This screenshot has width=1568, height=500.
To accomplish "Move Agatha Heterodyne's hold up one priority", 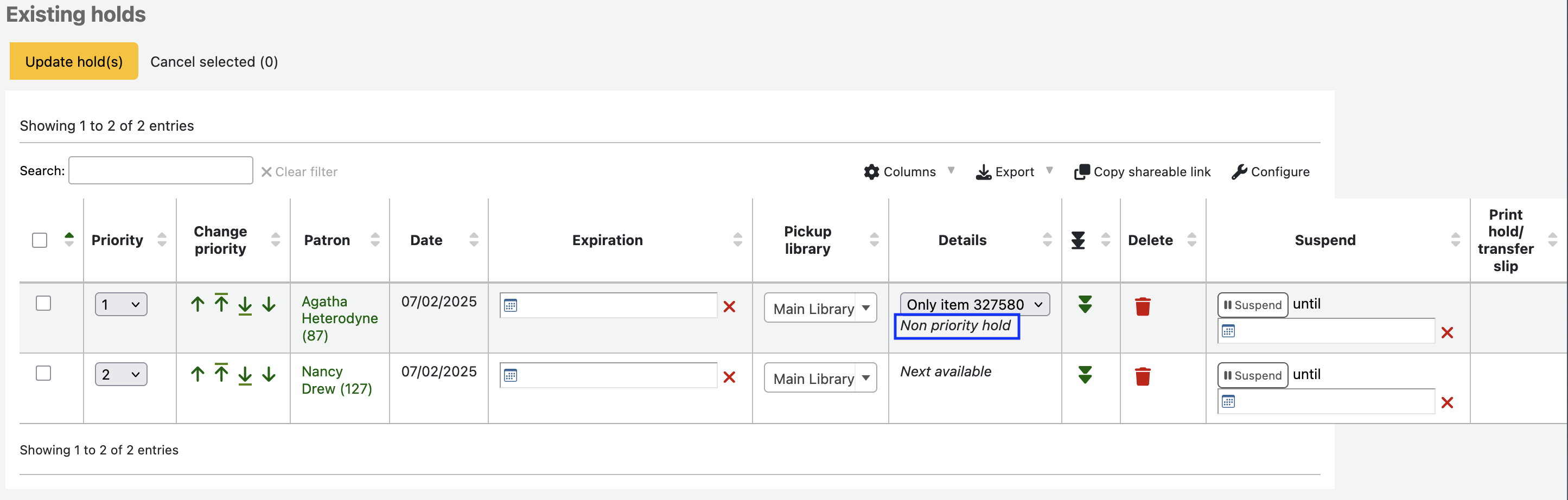I will (x=197, y=304).
